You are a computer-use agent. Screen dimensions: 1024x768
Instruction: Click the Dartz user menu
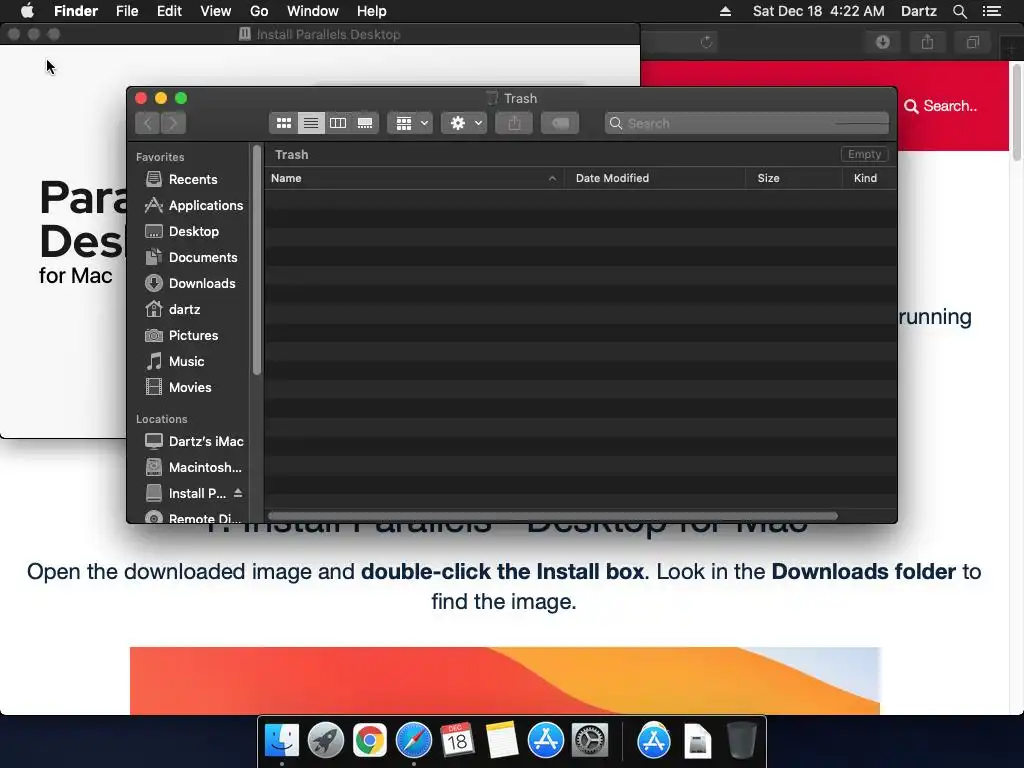919,11
